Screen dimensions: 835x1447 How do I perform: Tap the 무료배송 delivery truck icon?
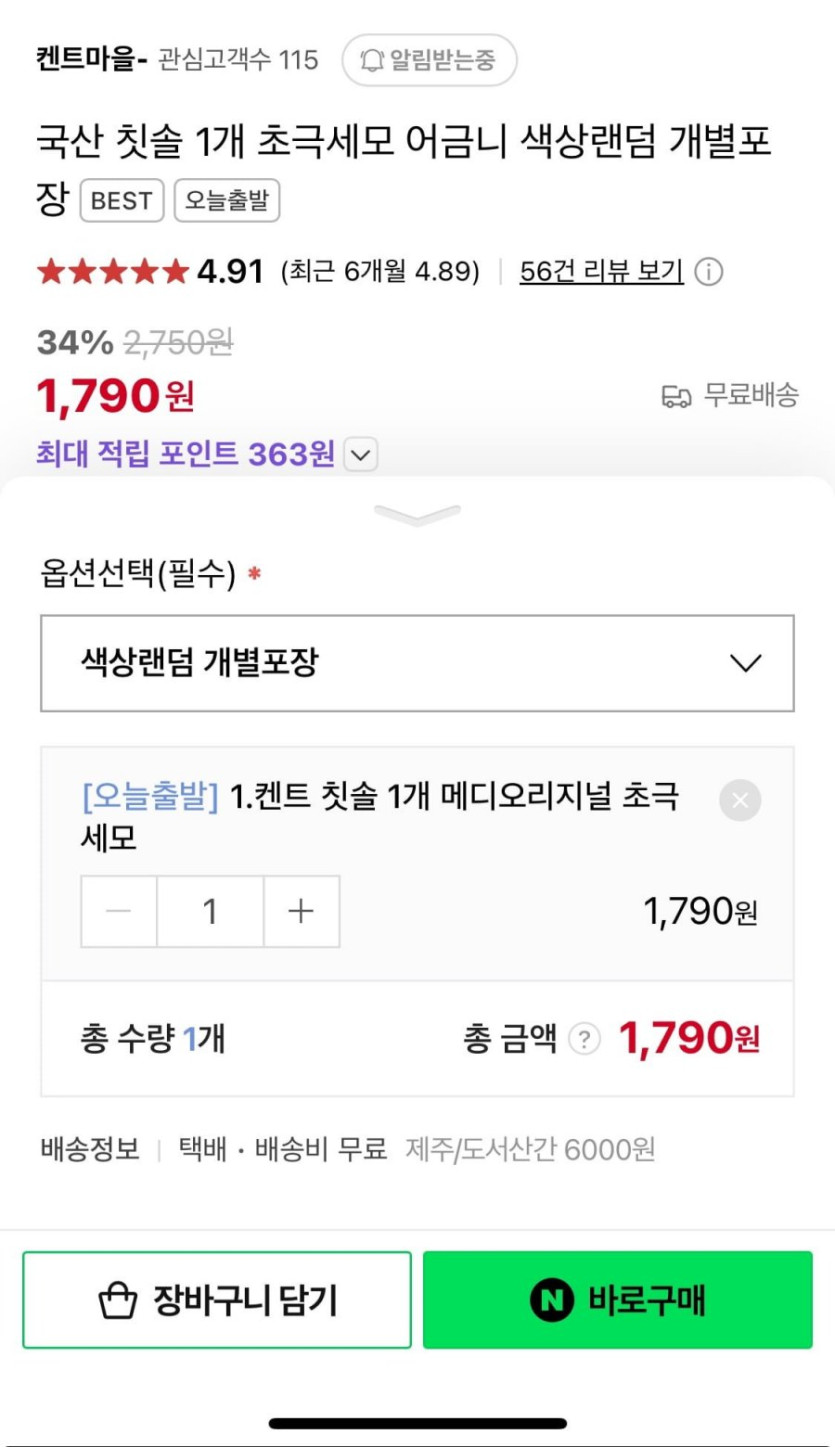677,397
